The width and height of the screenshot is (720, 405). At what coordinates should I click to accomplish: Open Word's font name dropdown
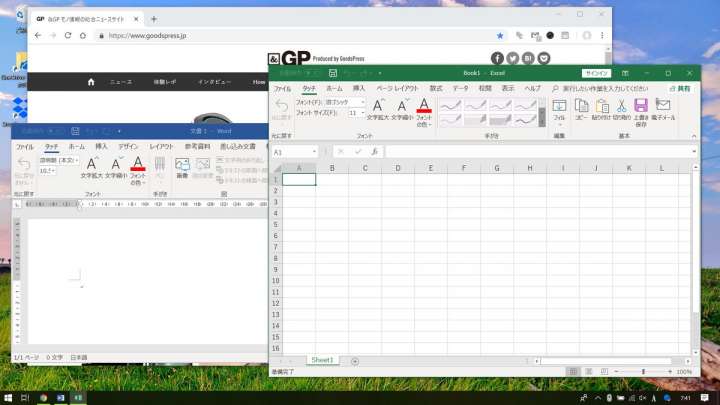pos(76,160)
